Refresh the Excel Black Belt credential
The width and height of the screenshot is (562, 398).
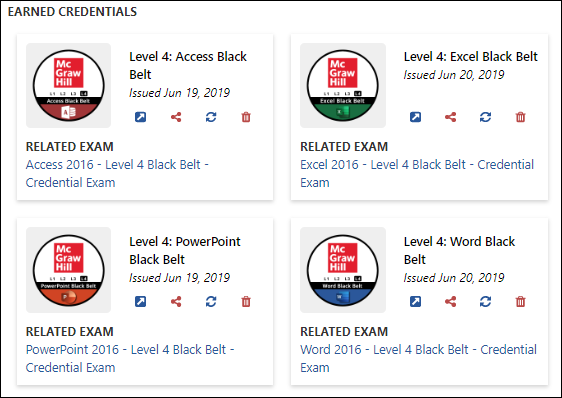coord(485,117)
